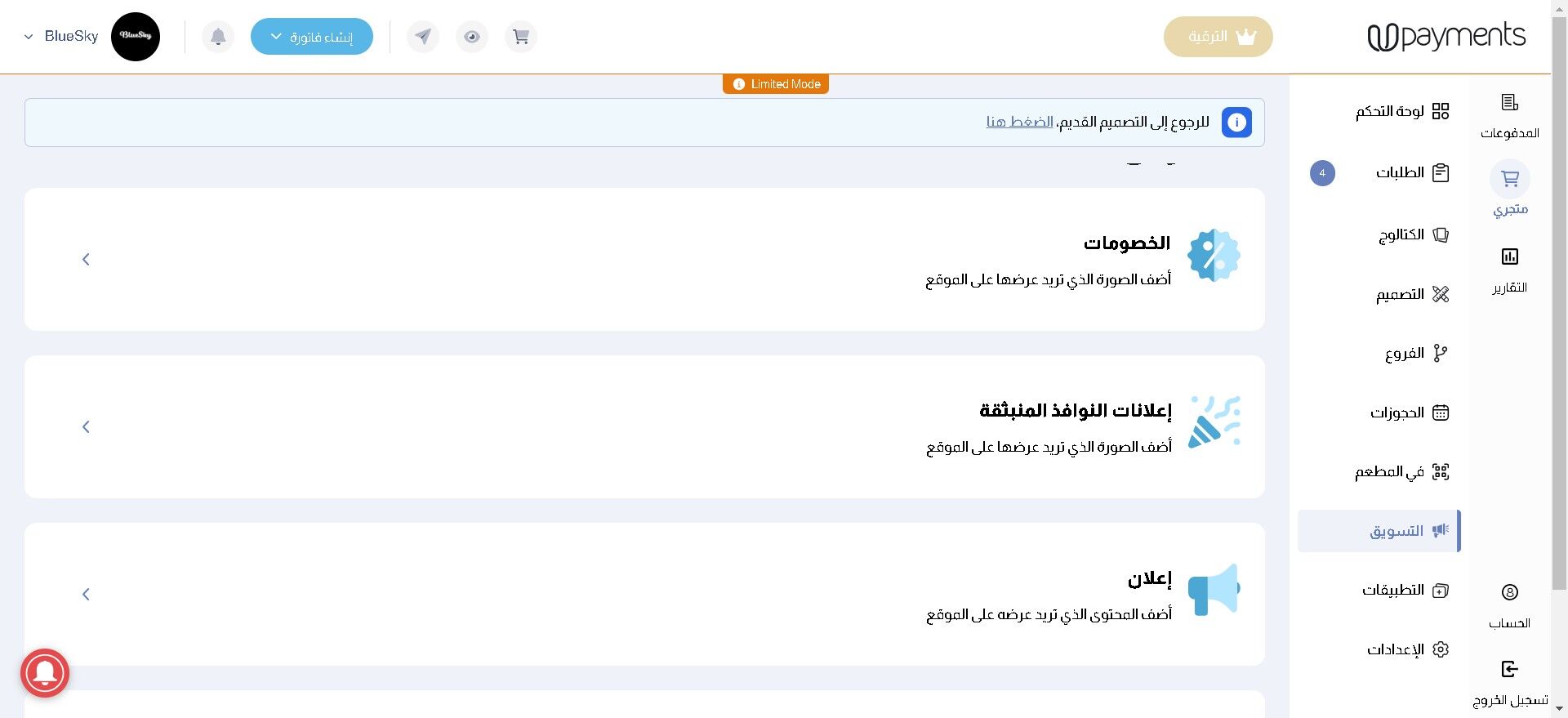The image size is (1568, 718).
Task: Open التصميم design menu item
Action: 1412,294
